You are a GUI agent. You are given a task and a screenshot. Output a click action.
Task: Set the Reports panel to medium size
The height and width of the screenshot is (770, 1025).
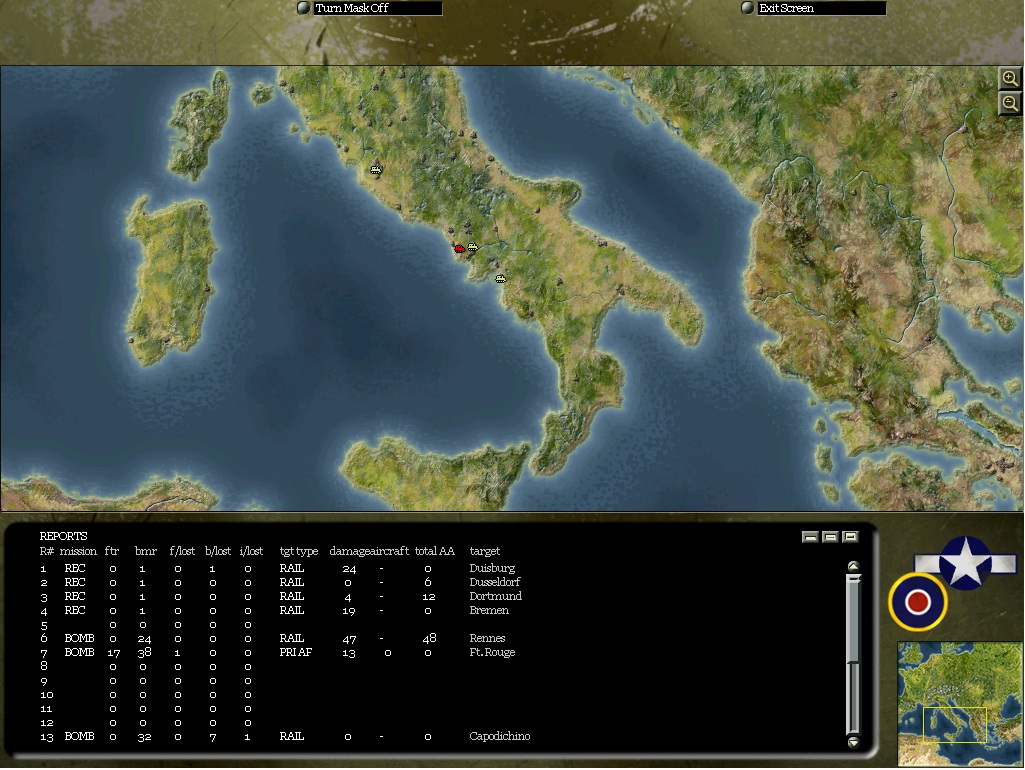tap(830, 537)
